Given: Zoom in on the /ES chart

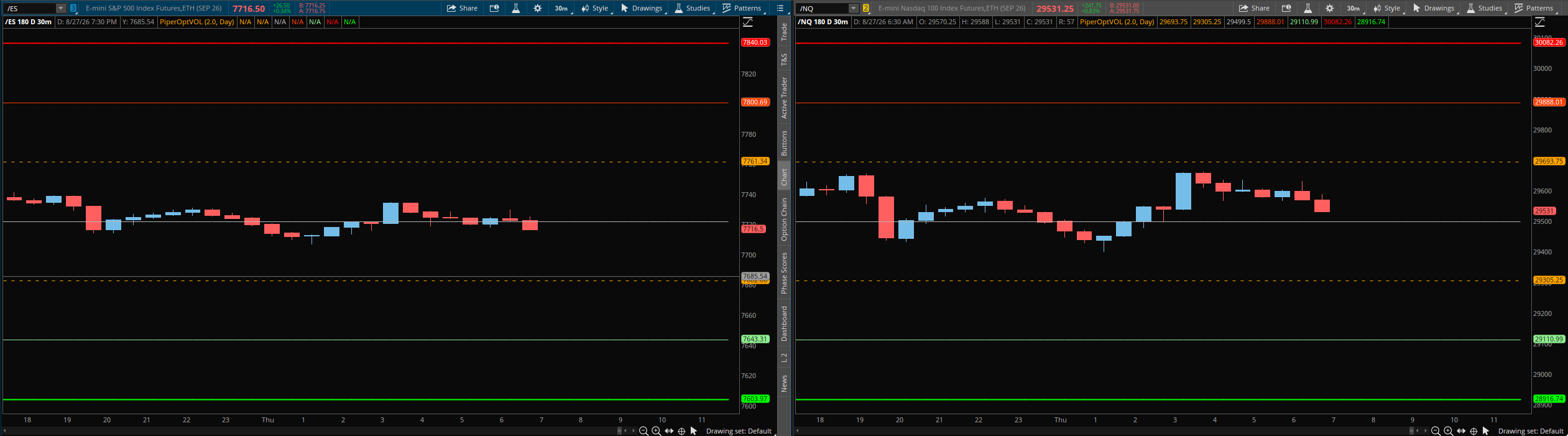Looking at the screenshot, I should coord(656,431).
